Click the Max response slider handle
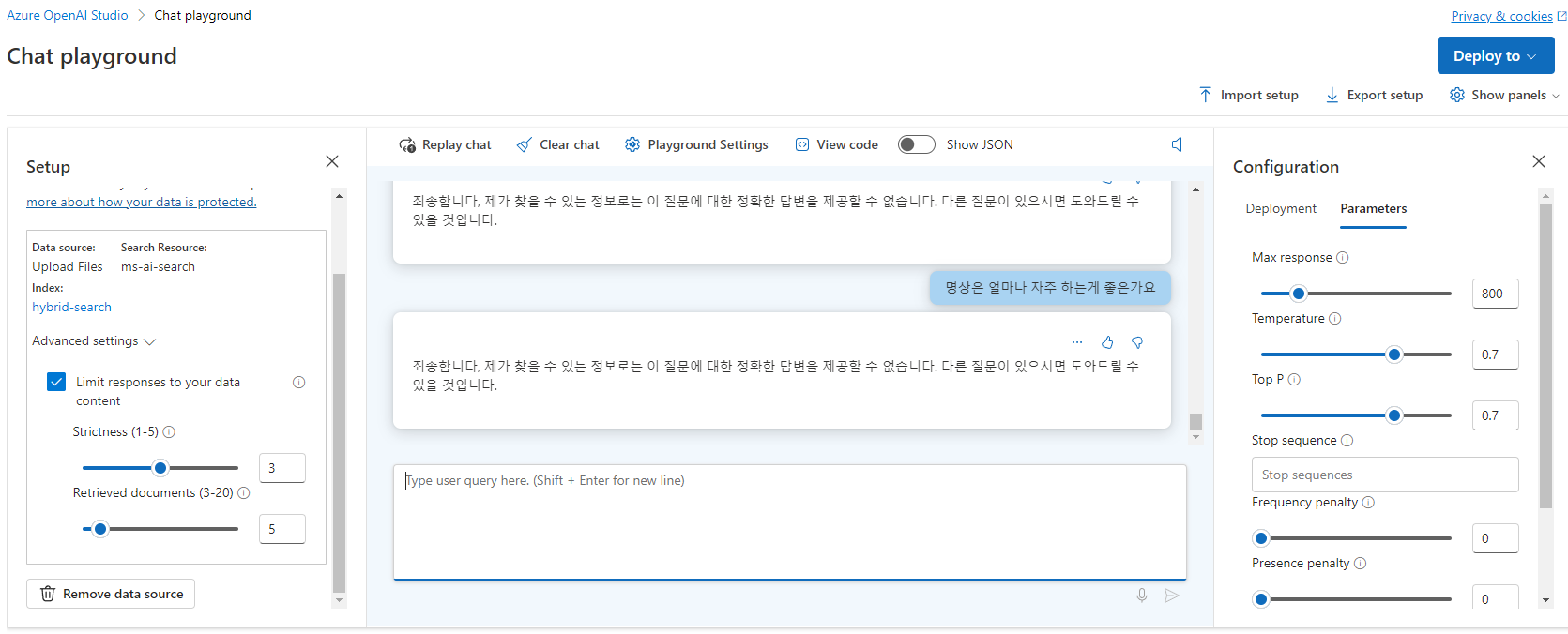The width and height of the screenshot is (1568, 634). pyautogui.click(x=1299, y=294)
